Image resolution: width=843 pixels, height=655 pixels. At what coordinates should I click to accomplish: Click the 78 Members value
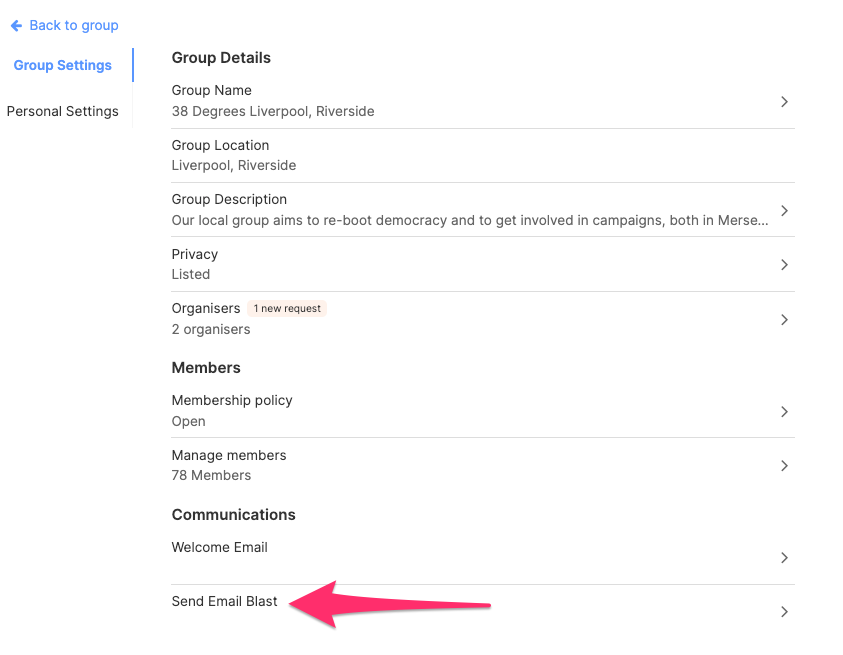[211, 475]
